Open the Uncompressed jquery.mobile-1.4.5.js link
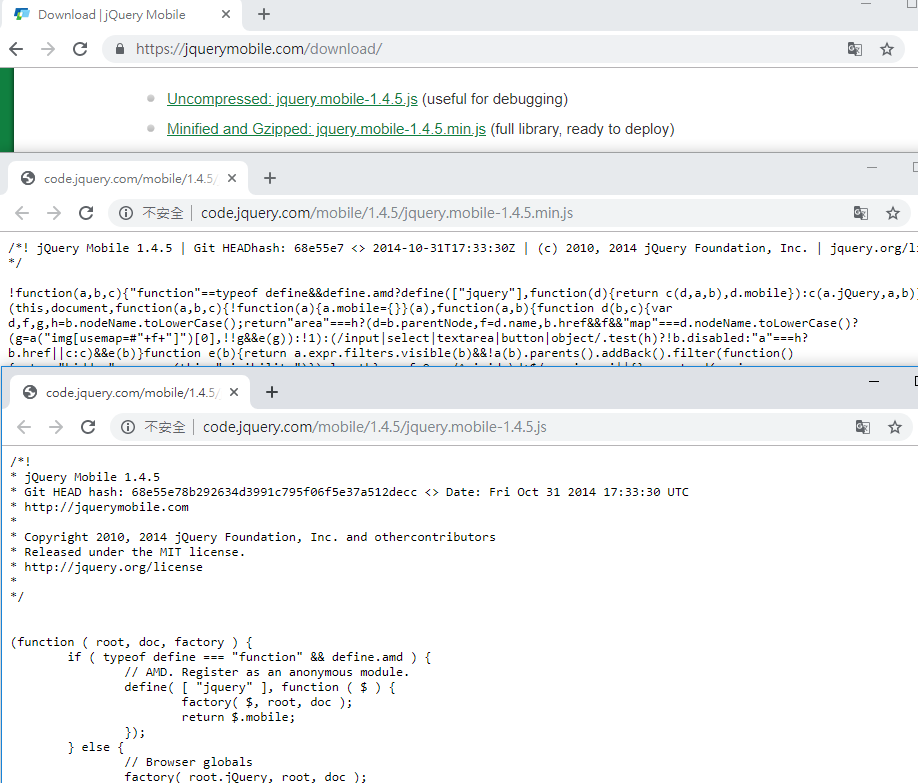Viewport: 918px width, 783px height. [291, 99]
